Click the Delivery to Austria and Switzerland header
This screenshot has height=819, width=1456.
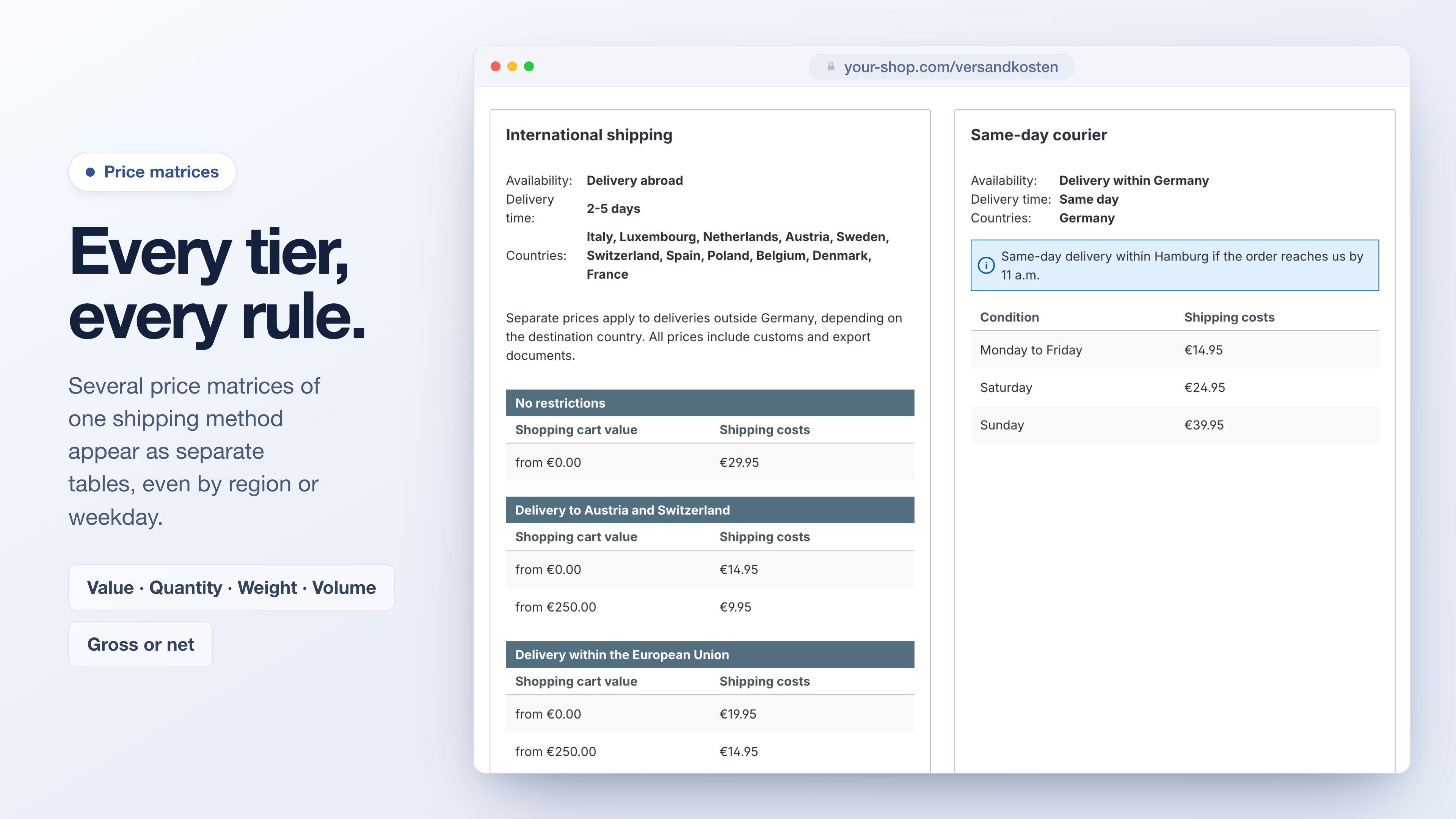(710, 510)
